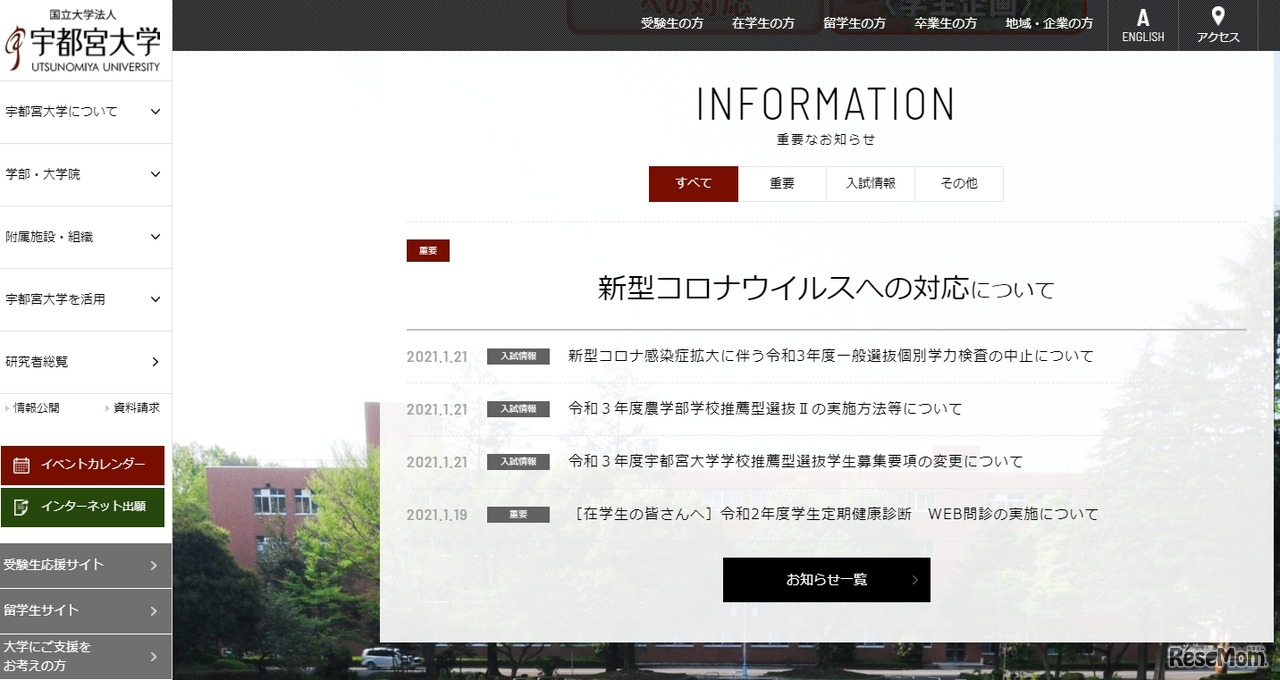Click the red 重要 badge above coronavirus notice
The image size is (1280, 680).
pos(428,250)
